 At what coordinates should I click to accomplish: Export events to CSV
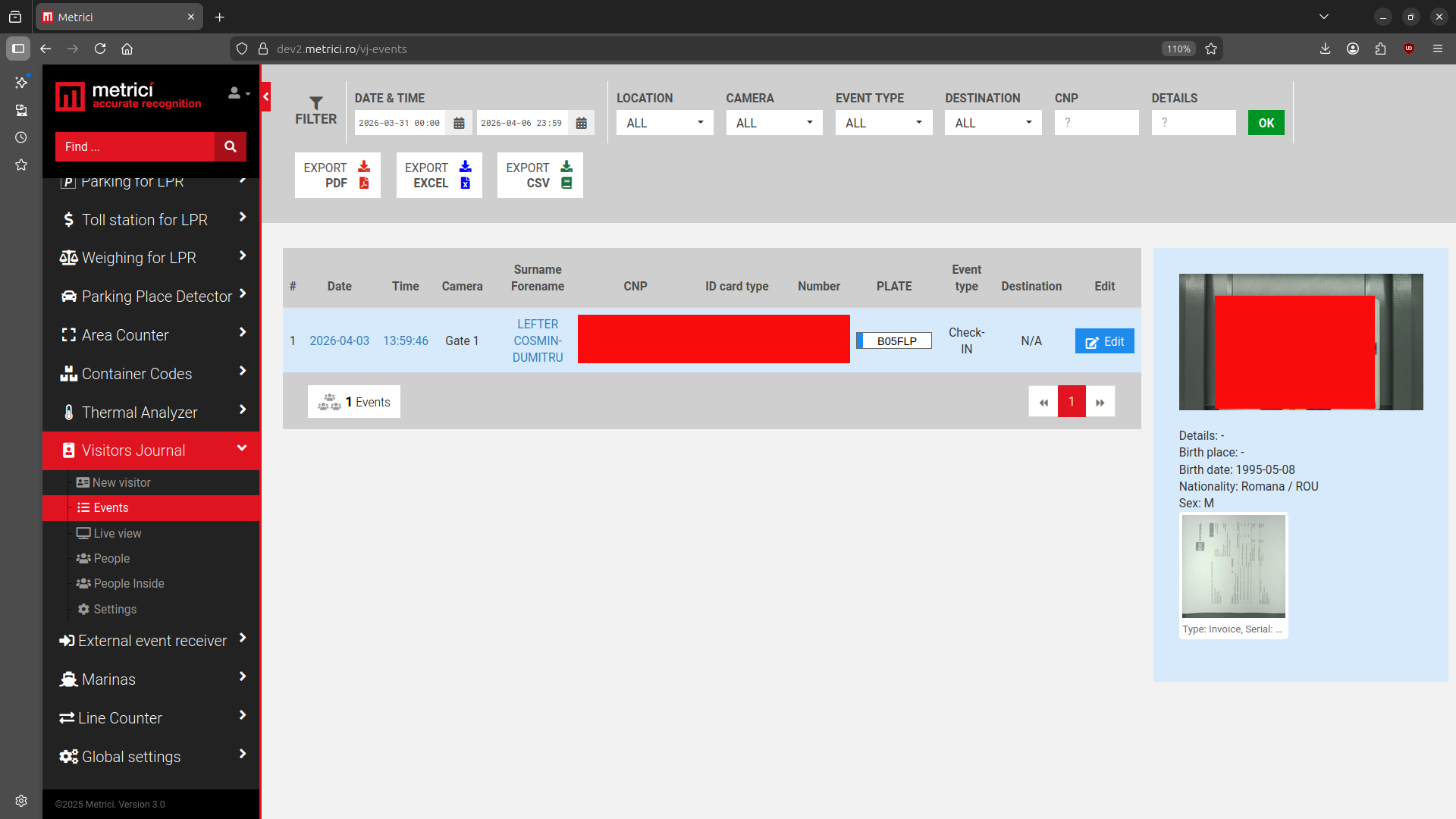(x=540, y=175)
